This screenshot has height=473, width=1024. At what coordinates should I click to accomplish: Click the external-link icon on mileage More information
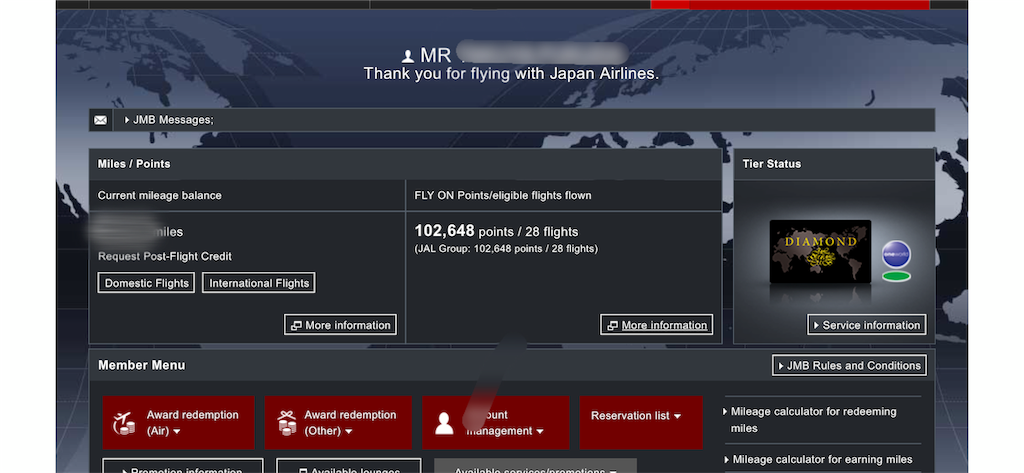point(296,325)
